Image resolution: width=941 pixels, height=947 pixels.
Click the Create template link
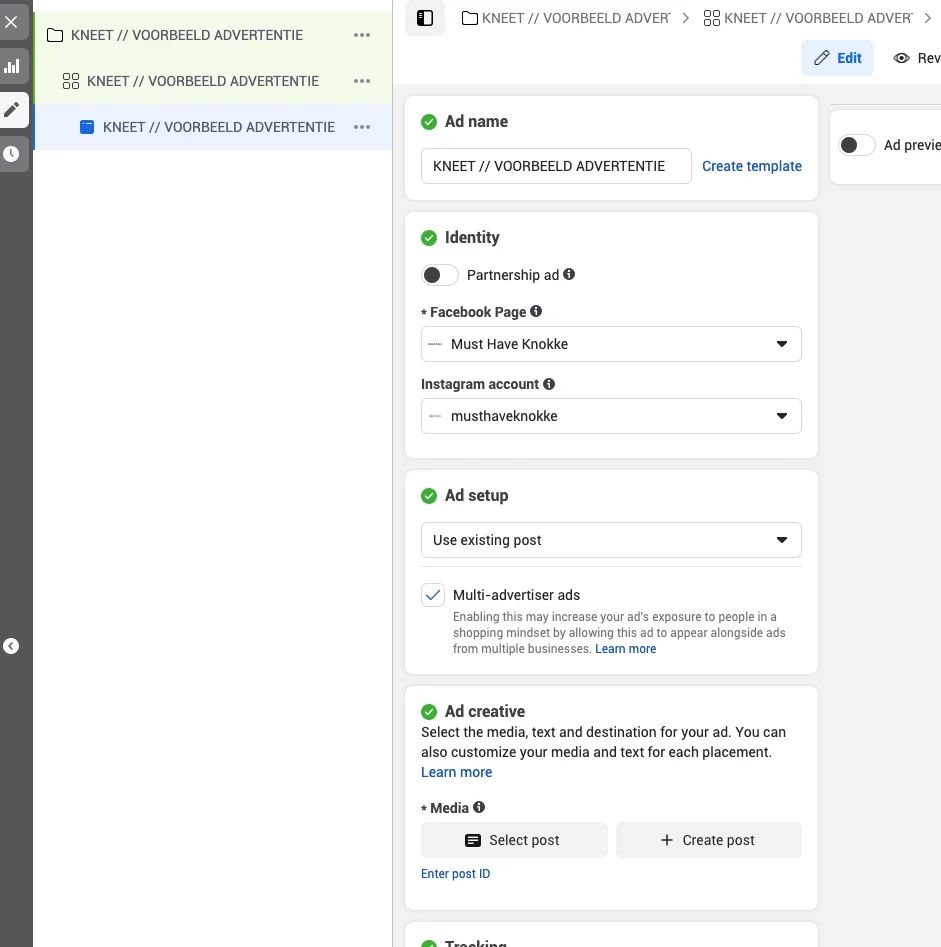pyautogui.click(x=751, y=166)
